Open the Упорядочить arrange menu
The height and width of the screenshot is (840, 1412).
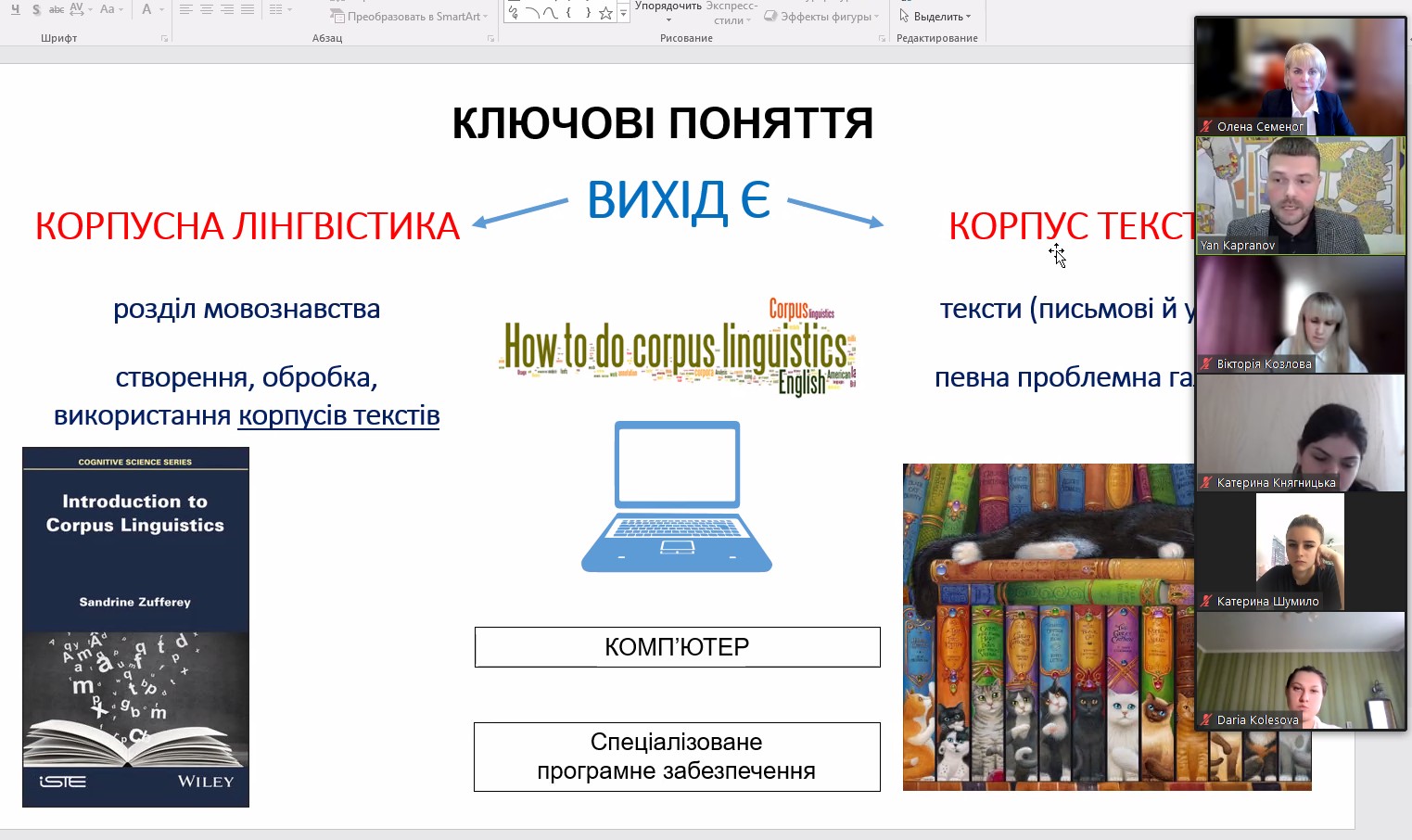pyautogui.click(x=668, y=11)
